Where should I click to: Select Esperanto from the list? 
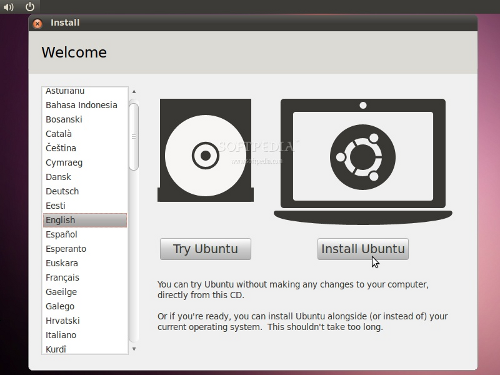click(85, 249)
